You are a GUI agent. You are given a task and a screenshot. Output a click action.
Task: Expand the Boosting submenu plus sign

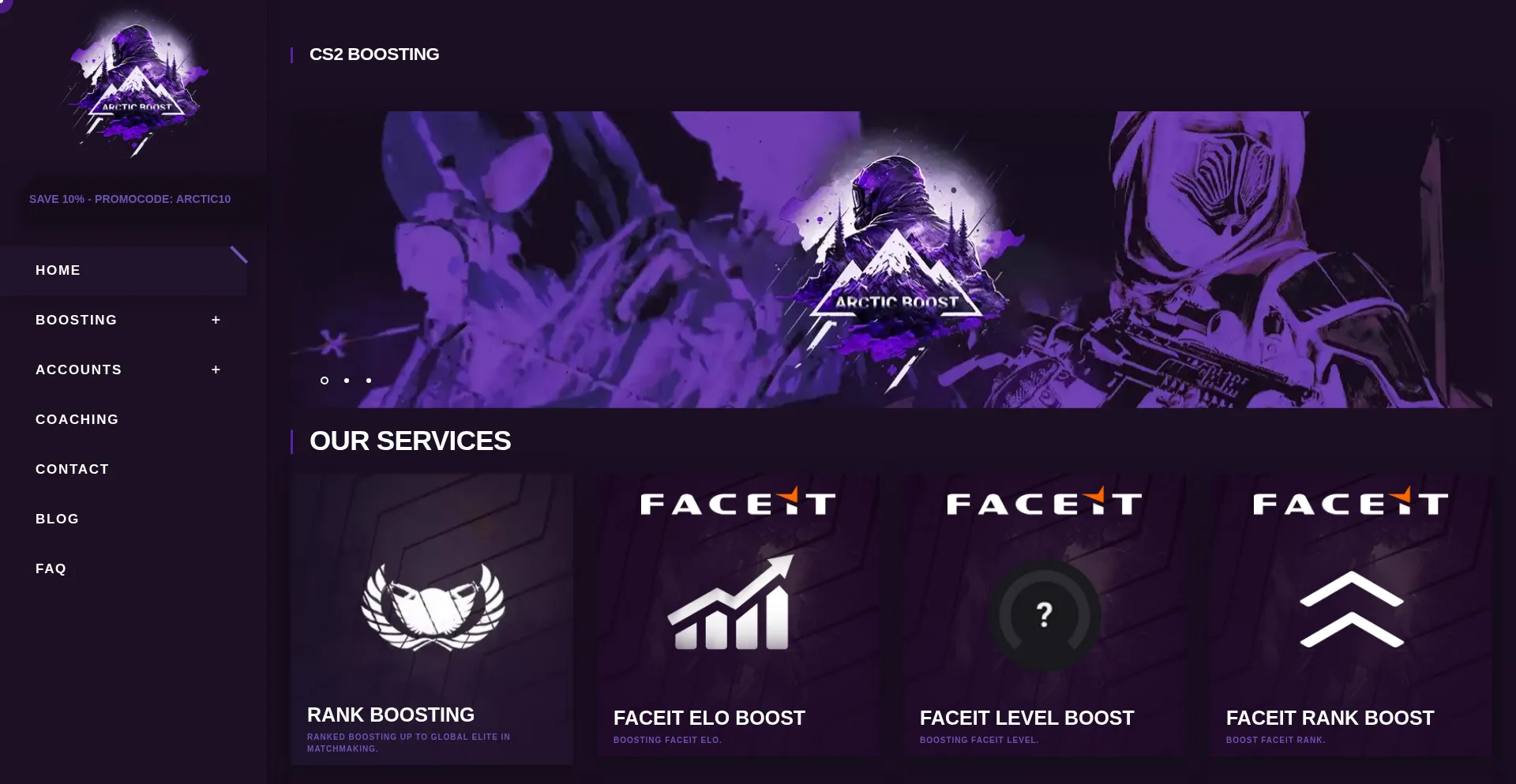[x=216, y=320]
